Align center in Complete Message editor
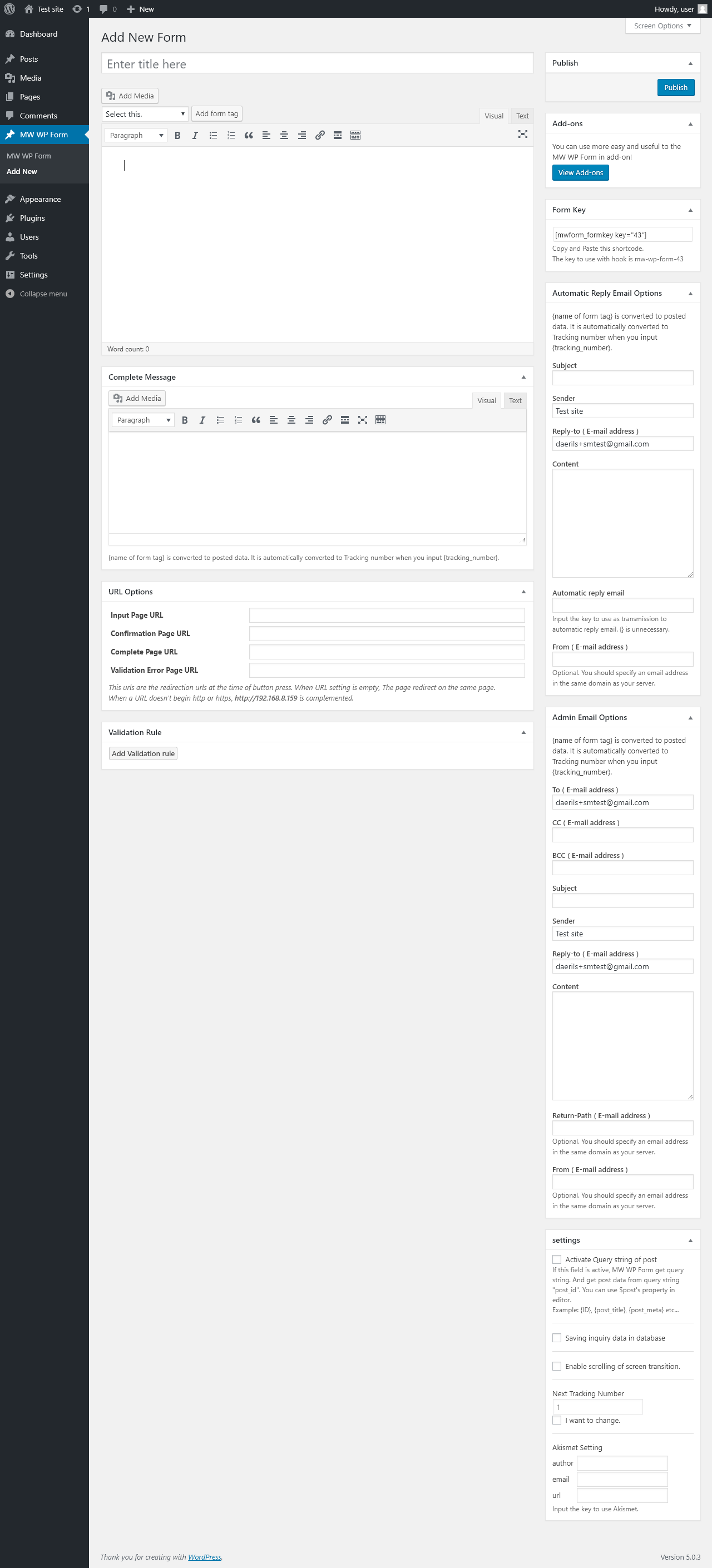 [291, 420]
